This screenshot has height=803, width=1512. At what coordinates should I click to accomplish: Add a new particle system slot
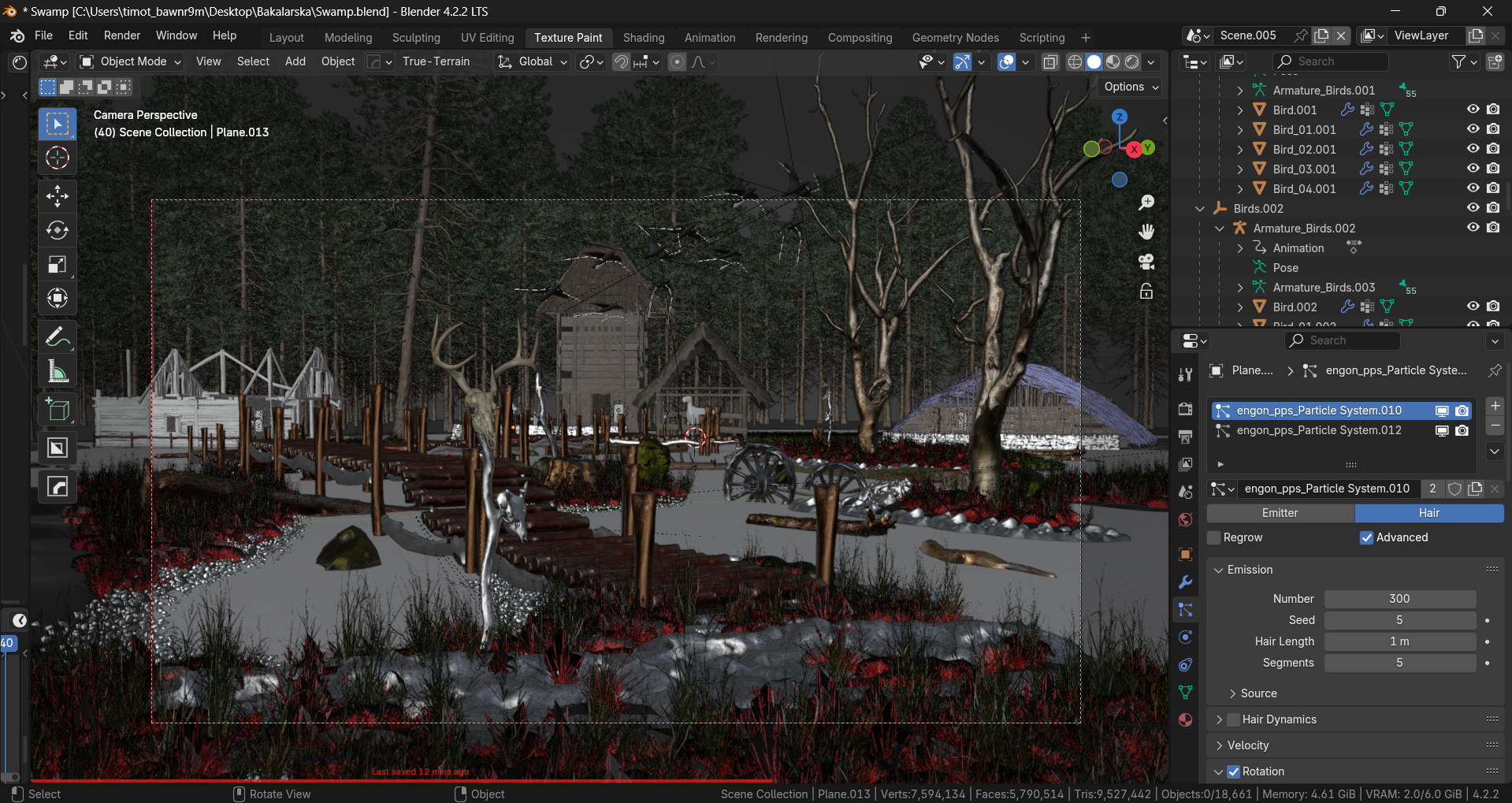[1495, 406]
